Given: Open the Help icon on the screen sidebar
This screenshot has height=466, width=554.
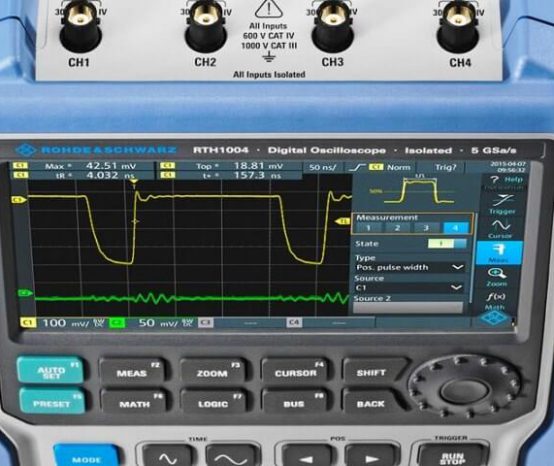Looking at the screenshot, I should [x=503, y=179].
